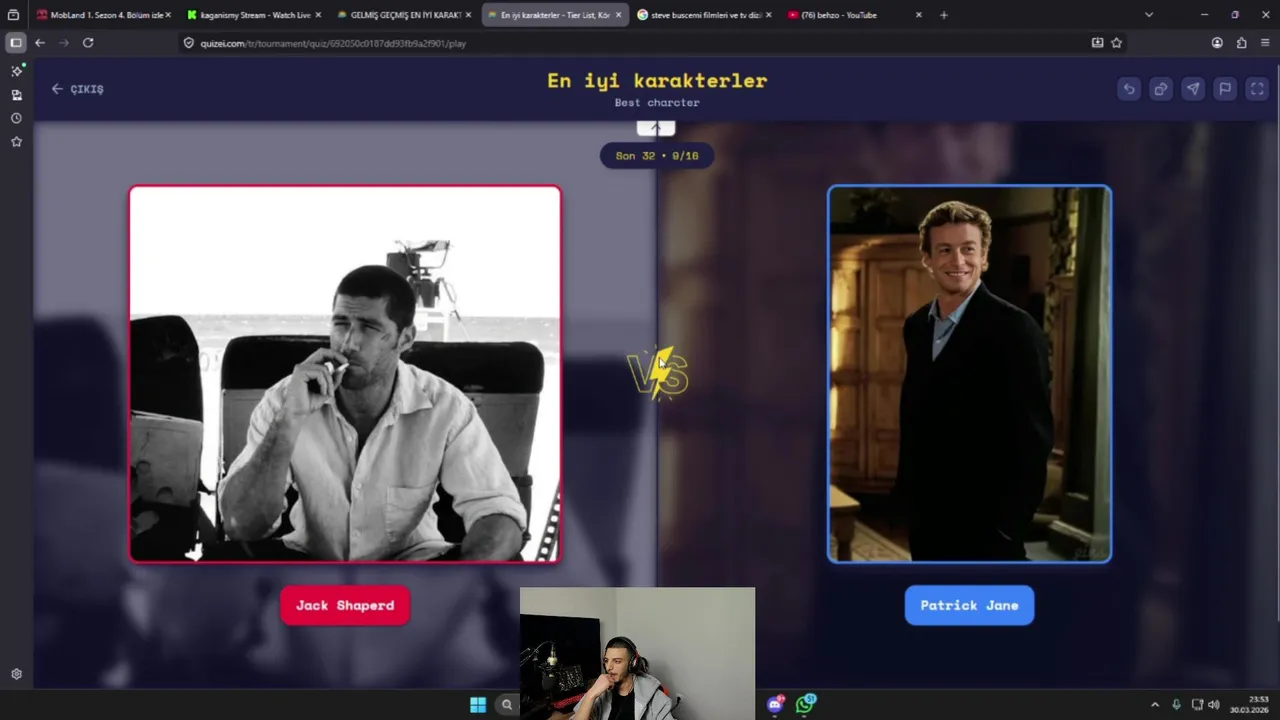Vote for Jack Shaperd button
Image resolution: width=1280 pixels, height=720 pixels.
click(x=345, y=605)
